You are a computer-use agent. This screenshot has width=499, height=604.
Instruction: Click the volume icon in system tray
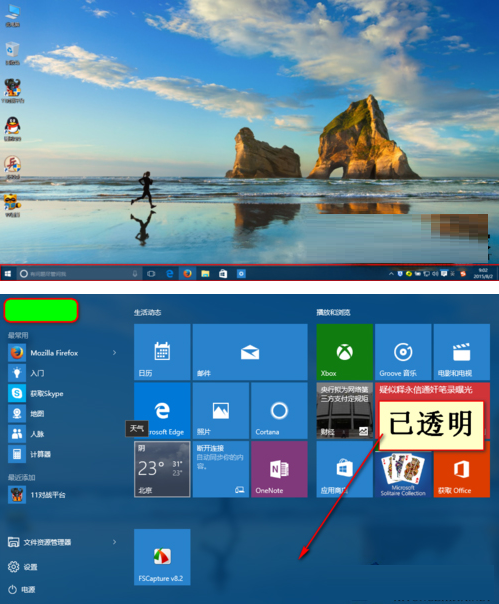(x=435, y=274)
